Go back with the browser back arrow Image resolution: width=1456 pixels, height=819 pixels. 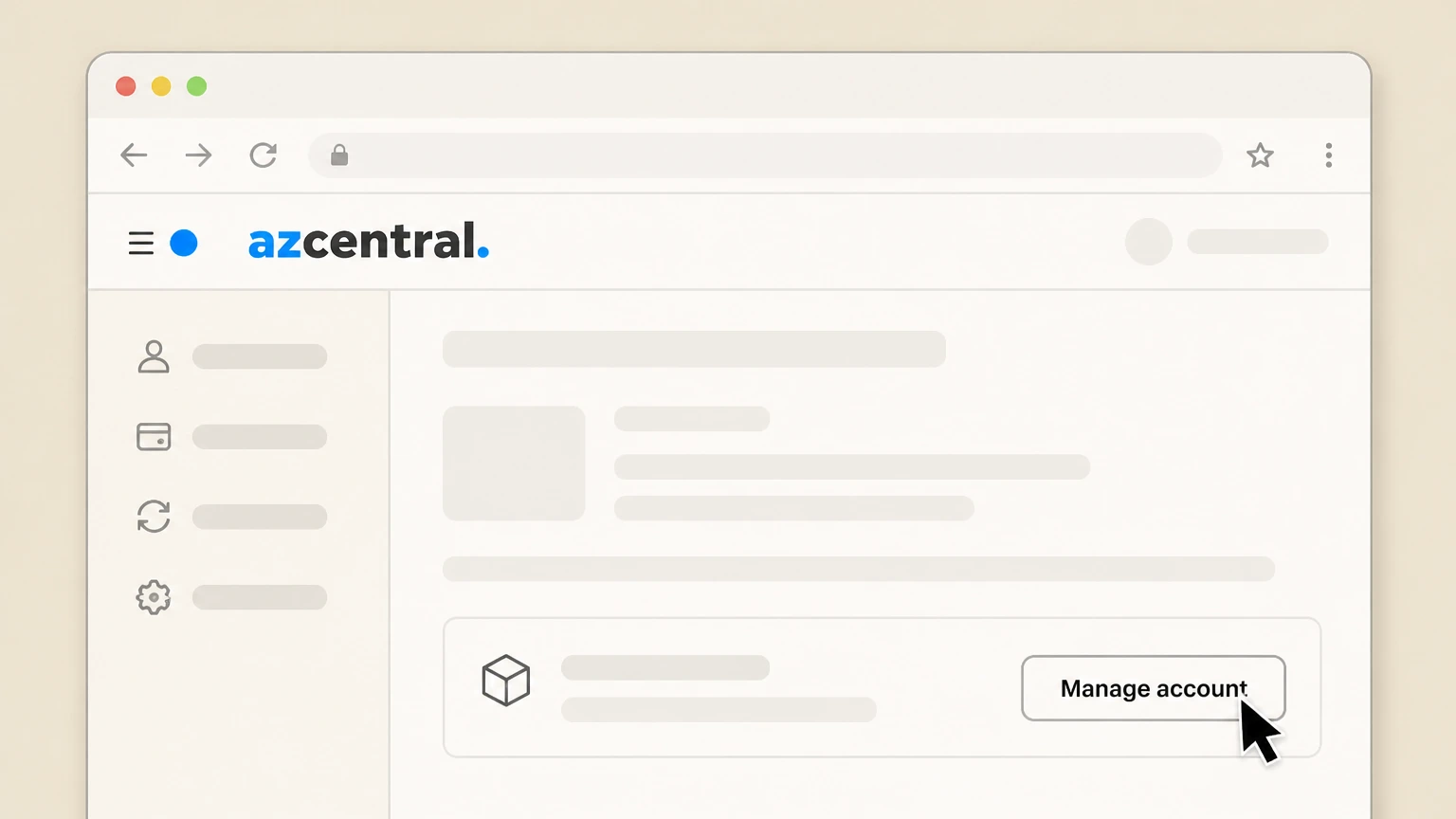pos(134,155)
